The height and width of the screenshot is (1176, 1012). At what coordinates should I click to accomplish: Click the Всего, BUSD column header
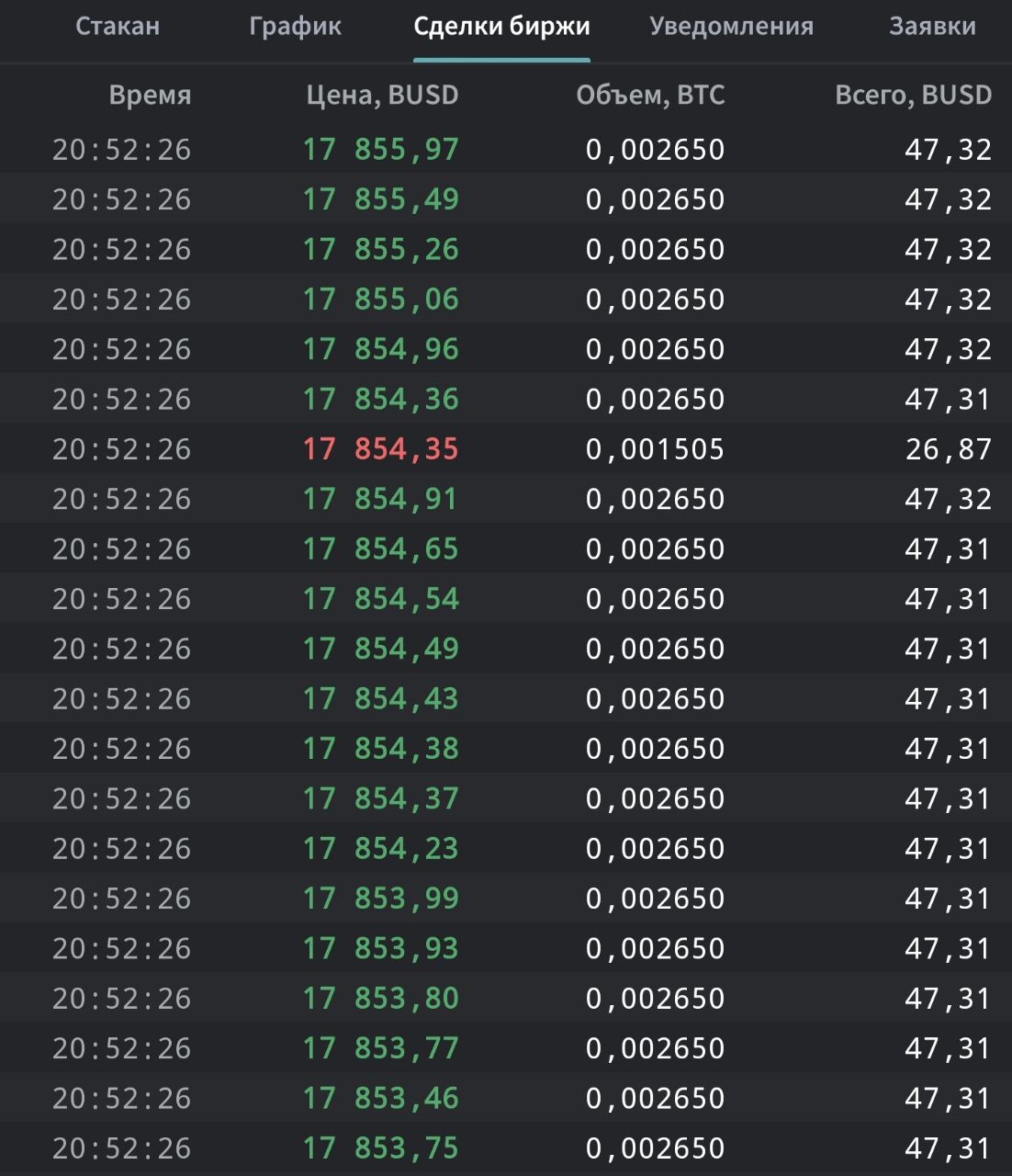(x=914, y=95)
